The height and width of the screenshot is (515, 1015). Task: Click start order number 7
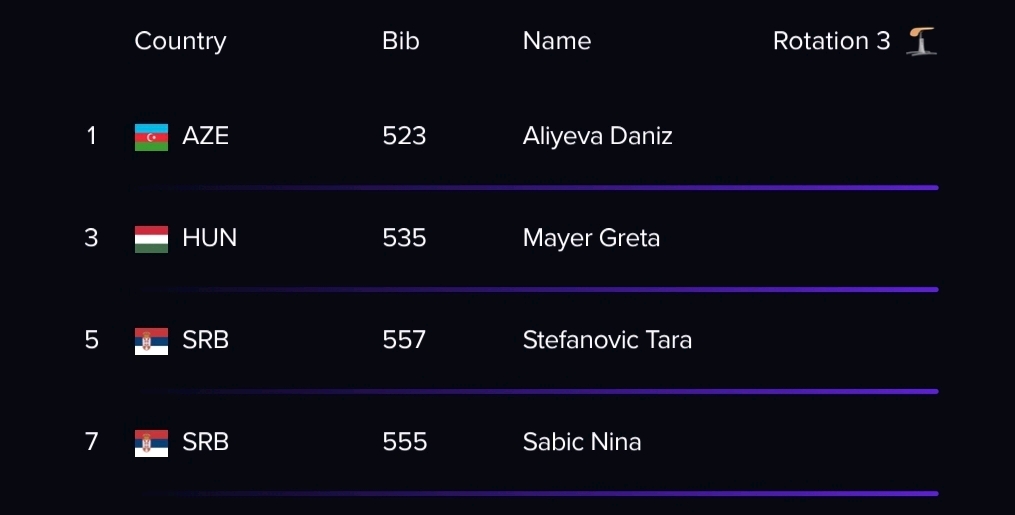click(91, 443)
